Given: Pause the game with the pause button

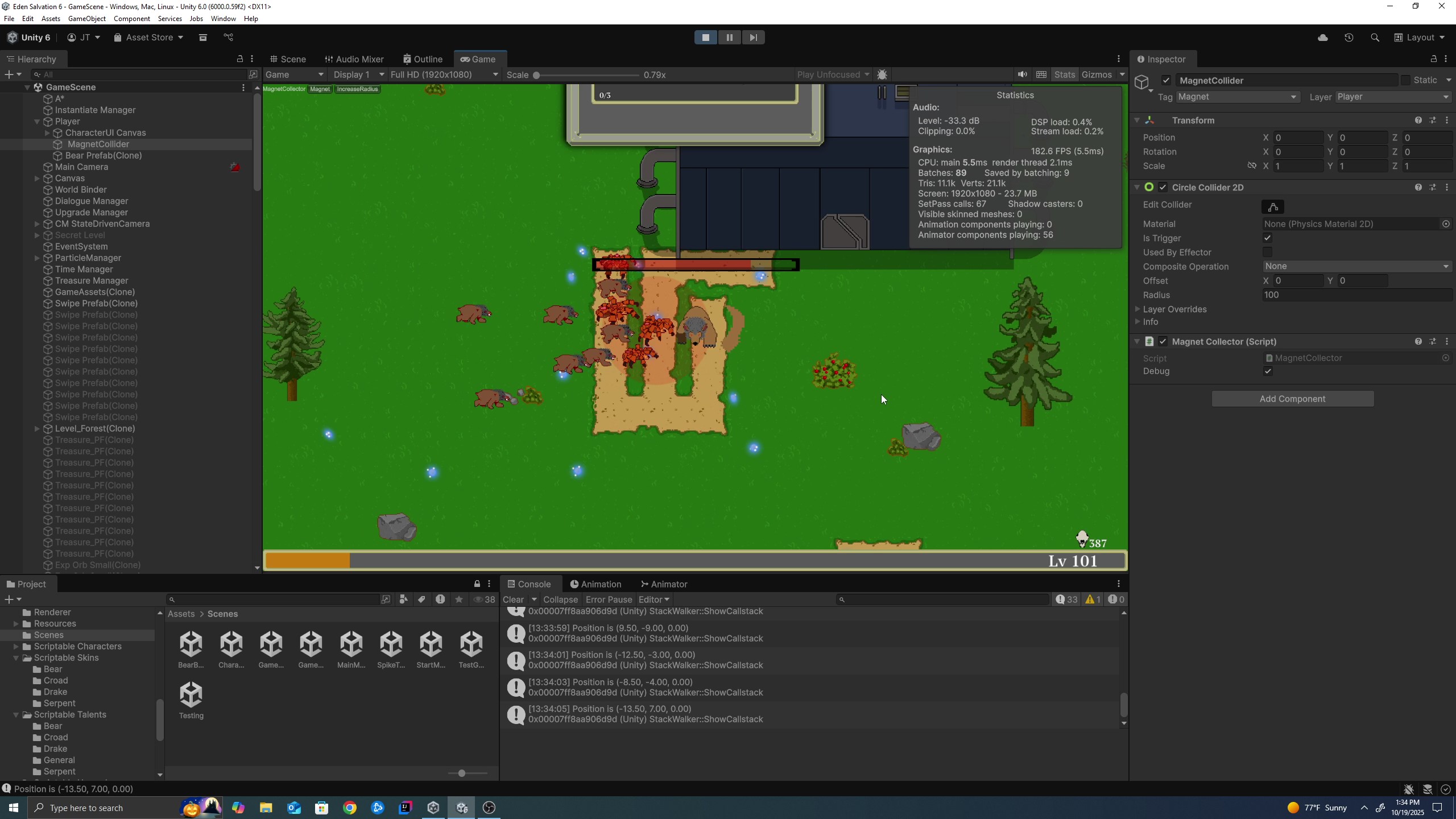Looking at the screenshot, I should 729,38.
